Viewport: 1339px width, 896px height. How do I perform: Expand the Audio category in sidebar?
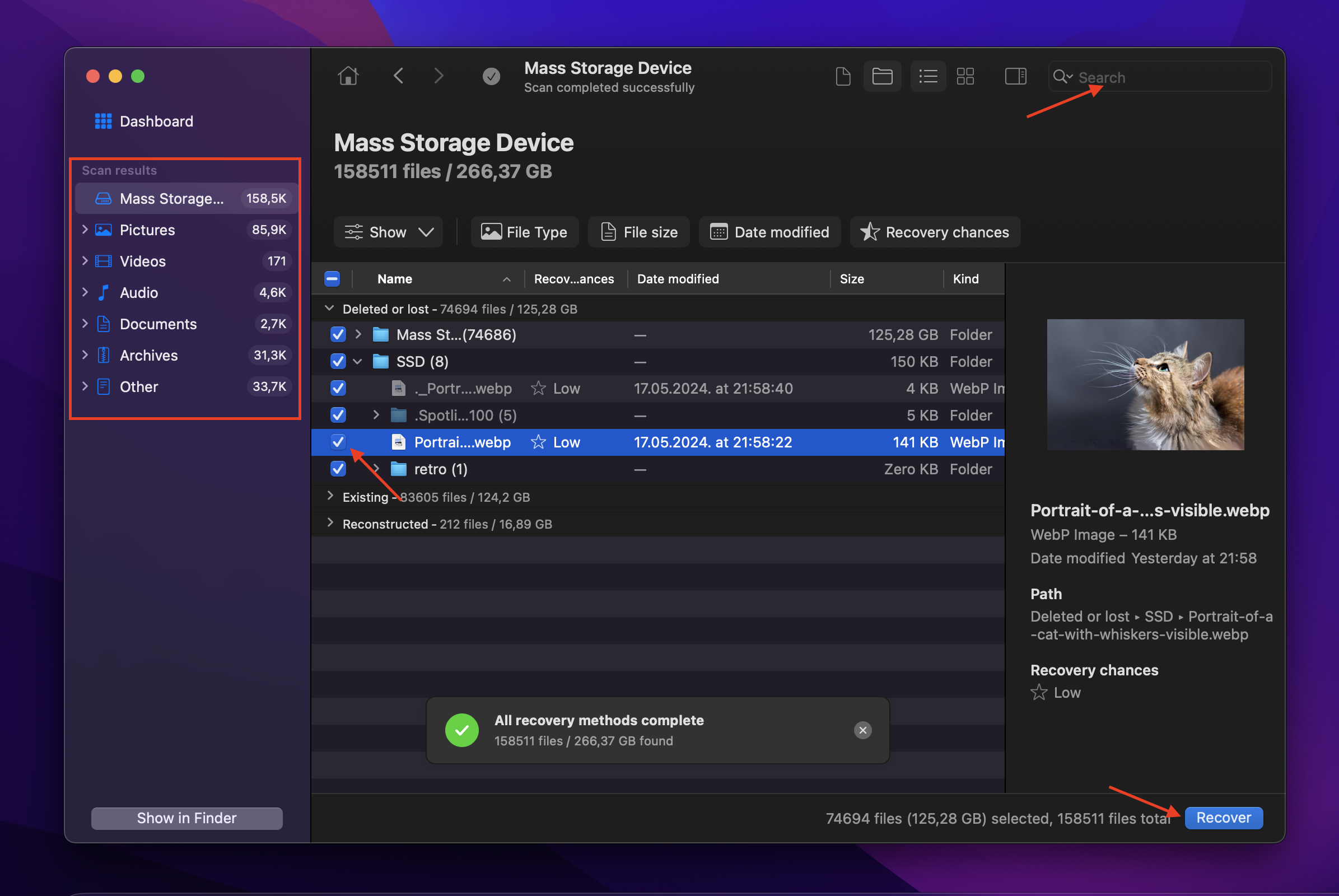point(85,292)
